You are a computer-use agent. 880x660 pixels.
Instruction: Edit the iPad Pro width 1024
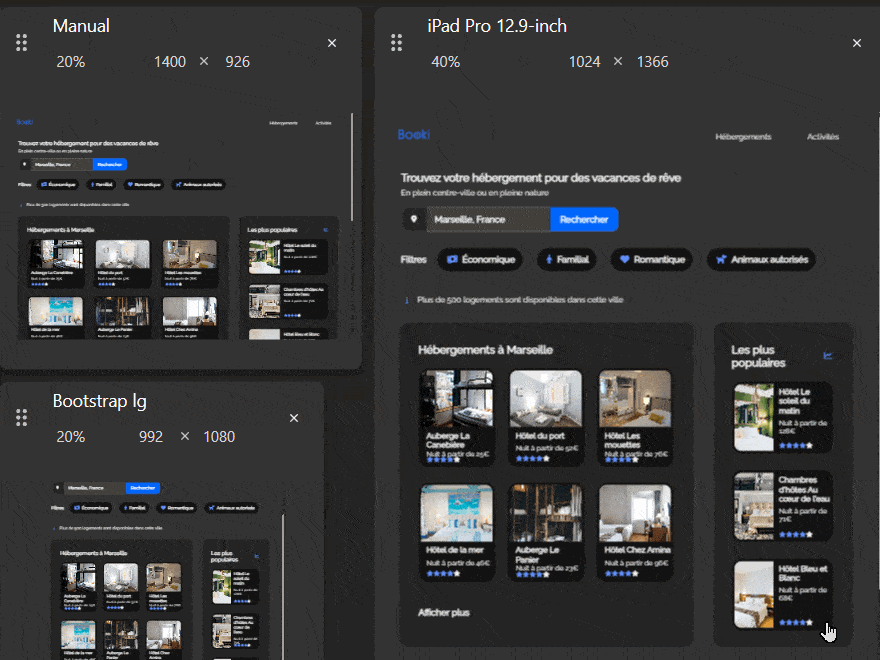tap(584, 62)
